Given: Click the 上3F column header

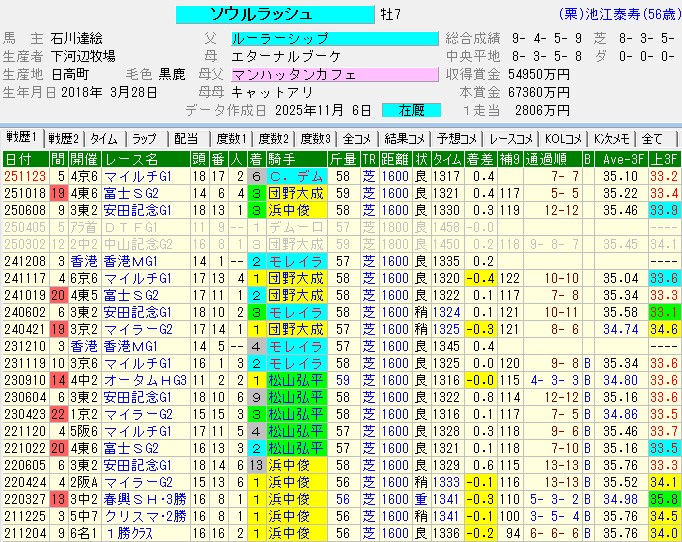Looking at the screenshot, I should [663, 159].
